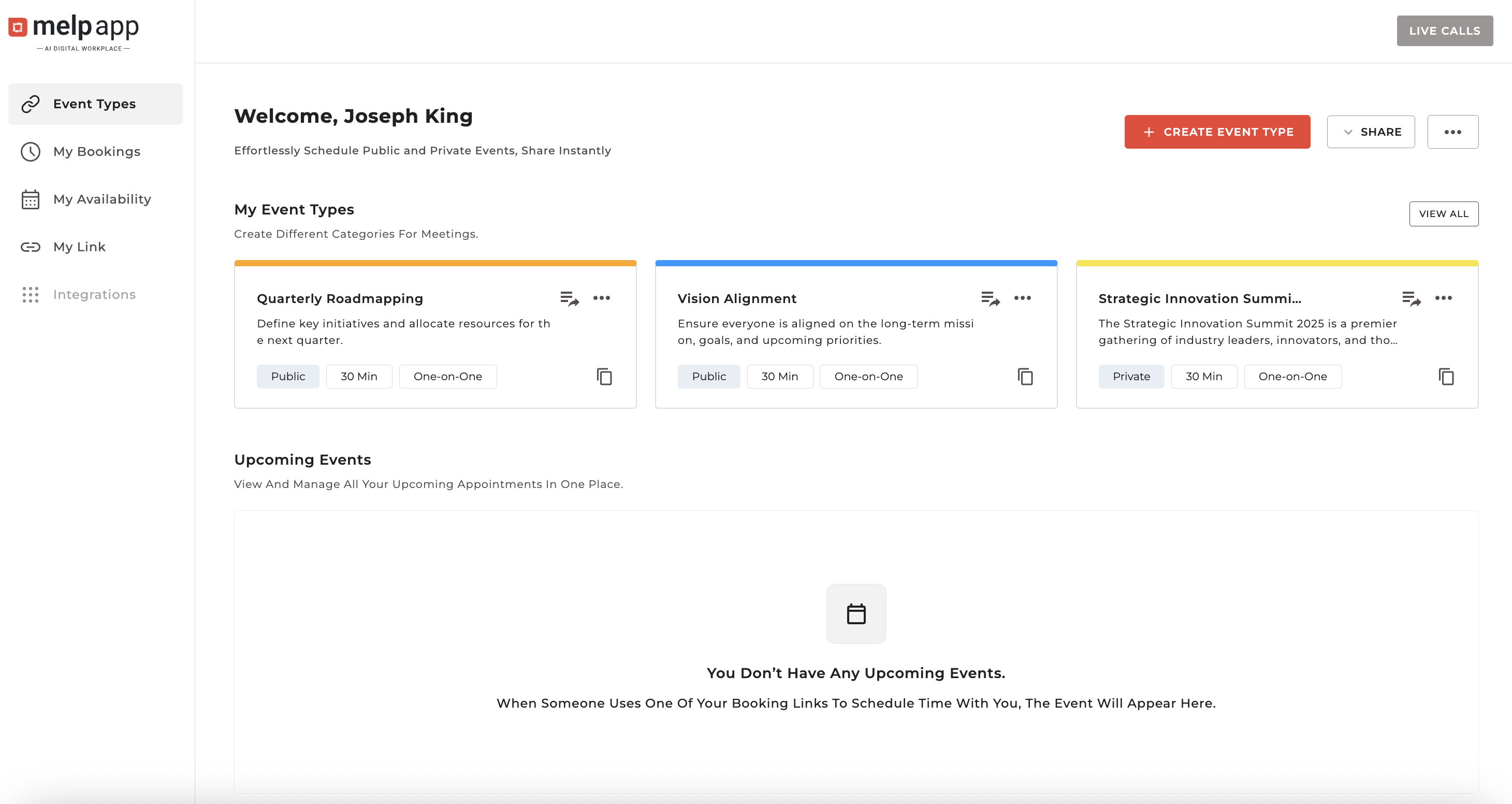
Task: Click empty-state calendar icon in Upcoming Events
Action: pos(856,614)
